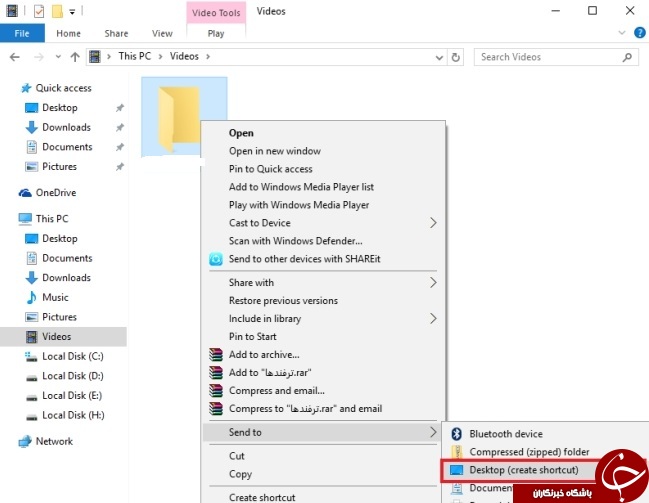
Task: Expand the Cast to Device submenu
Action: point(433,223)
